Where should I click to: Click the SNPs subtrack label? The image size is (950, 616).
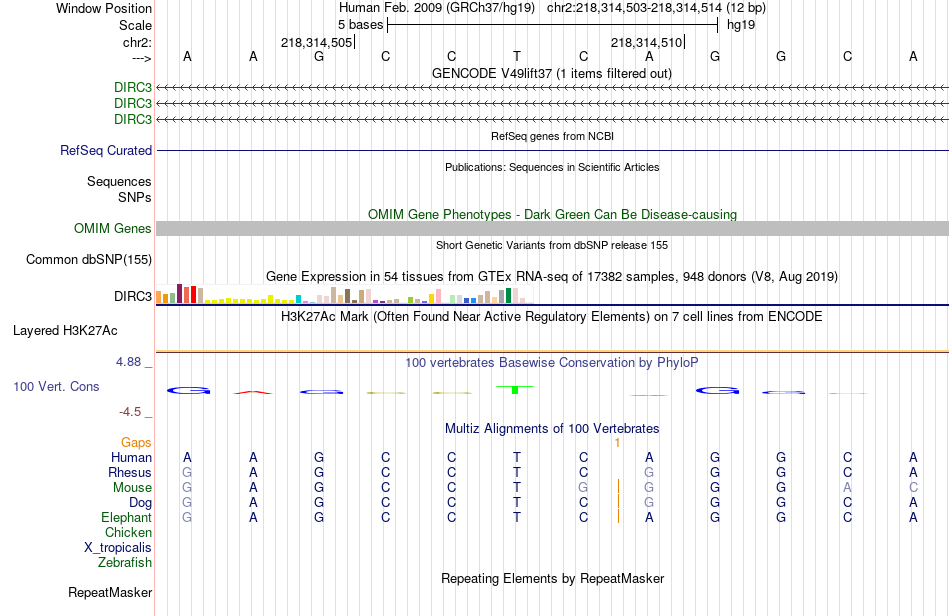click(x=135, y=197)
